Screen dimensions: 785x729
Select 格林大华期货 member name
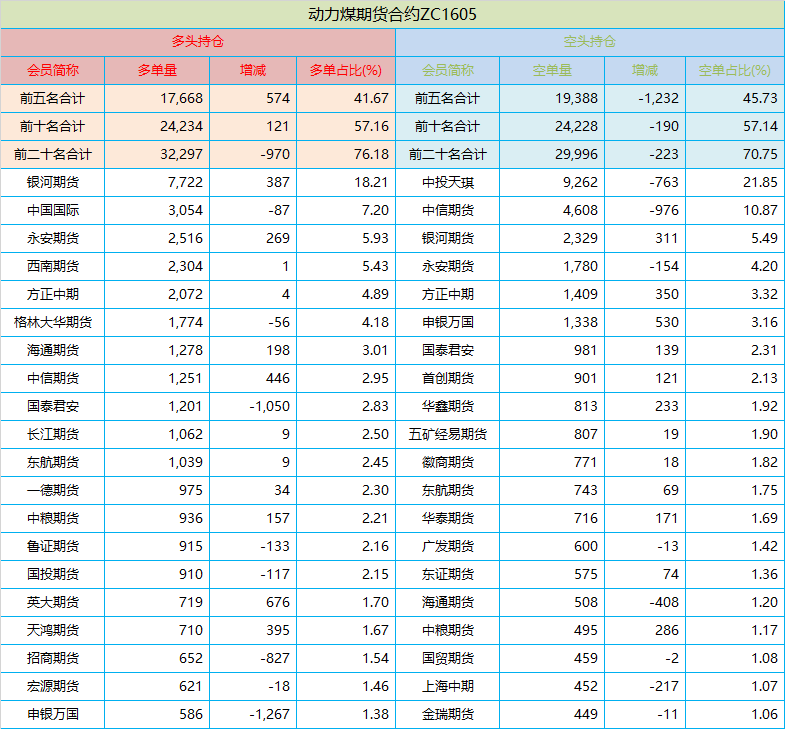click(53, 322)
